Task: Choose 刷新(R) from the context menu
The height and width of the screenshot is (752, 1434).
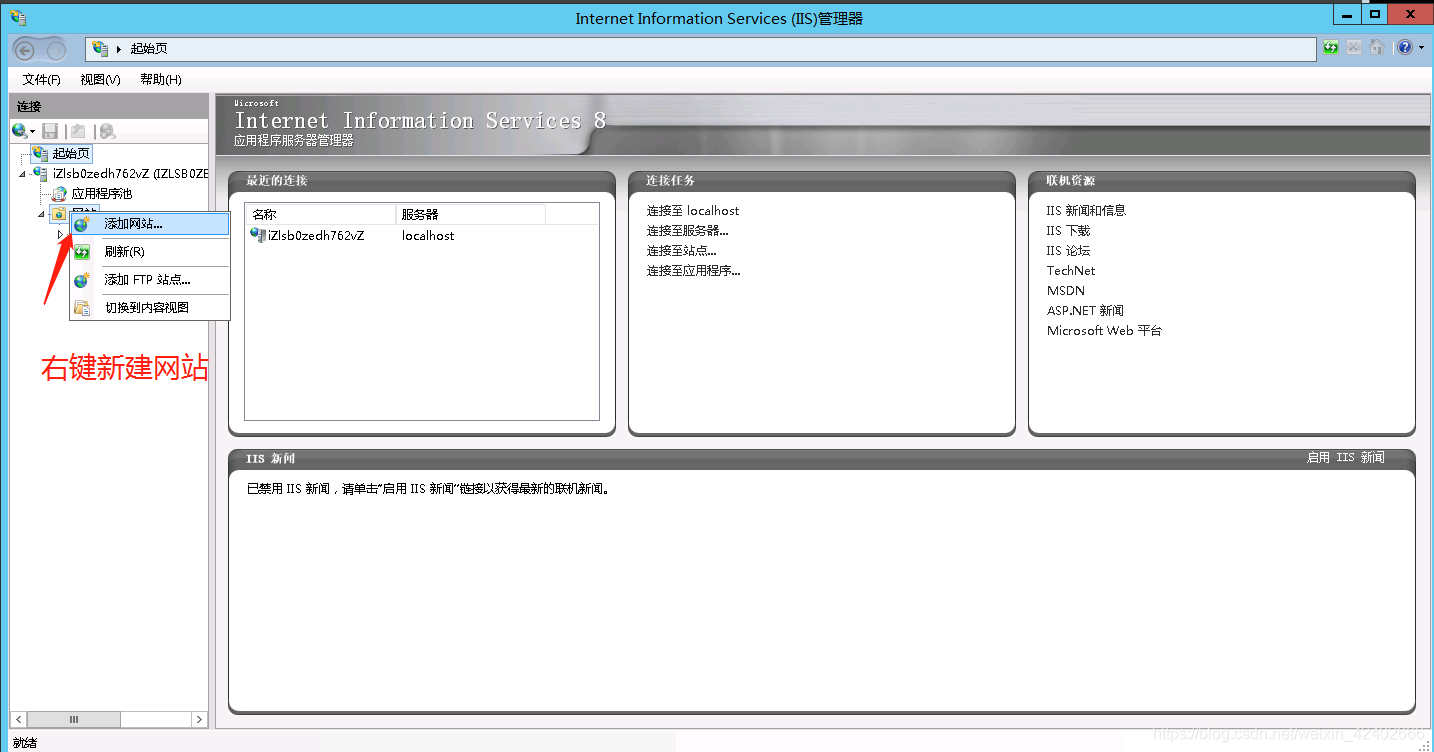Action: click(150, 252)
